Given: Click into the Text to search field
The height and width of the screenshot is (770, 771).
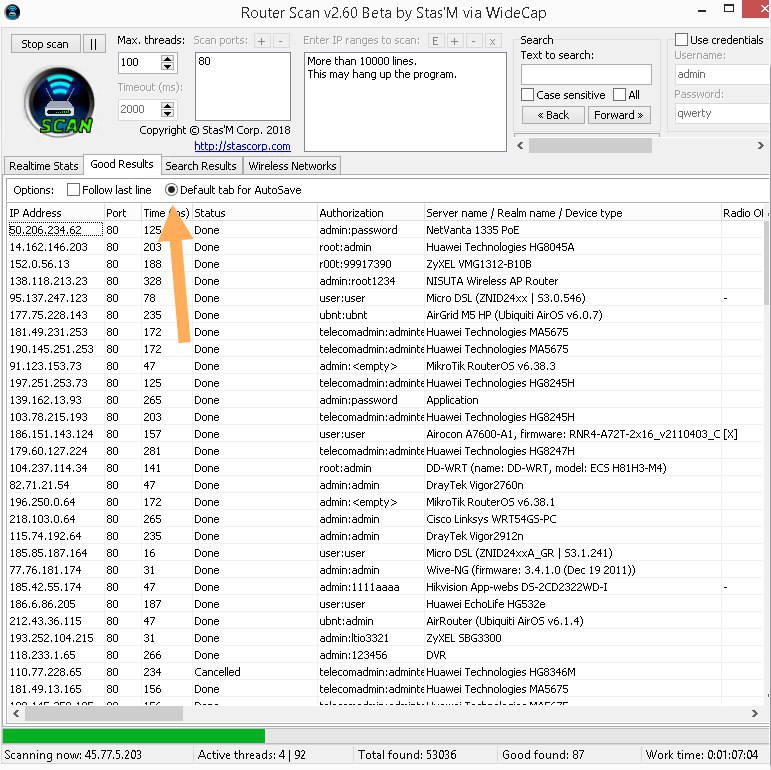Looking at the screenshot, I should pos(586,75).
